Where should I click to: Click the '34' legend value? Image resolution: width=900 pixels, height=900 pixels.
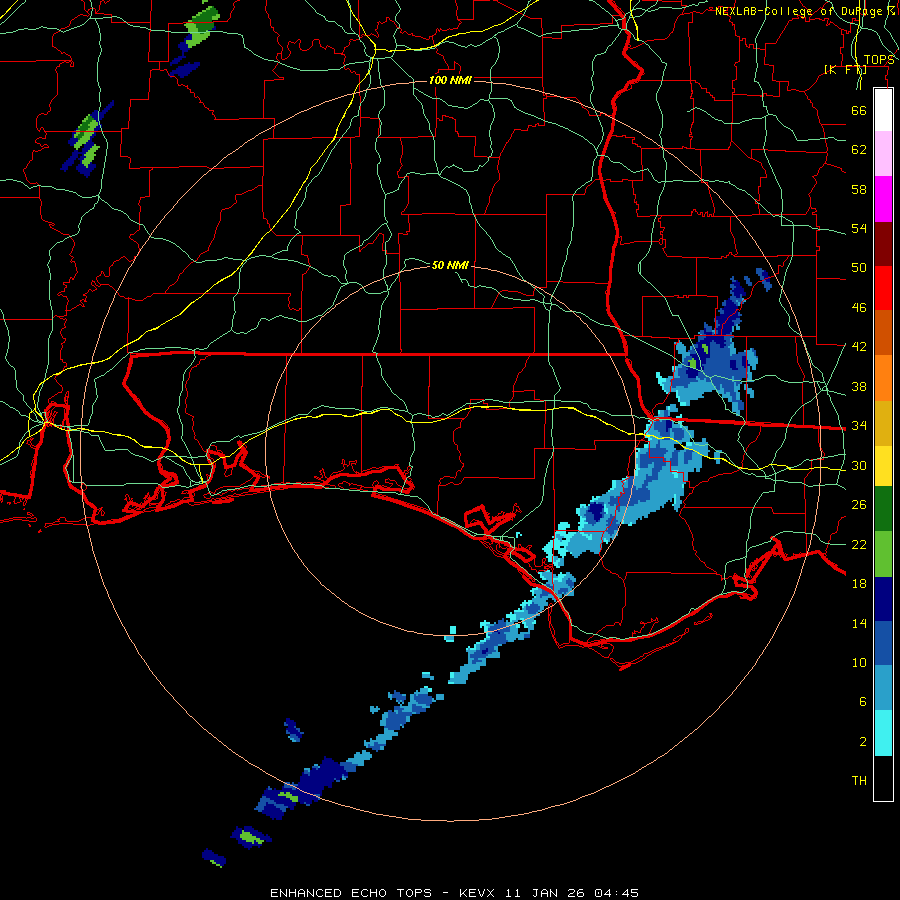859,426
